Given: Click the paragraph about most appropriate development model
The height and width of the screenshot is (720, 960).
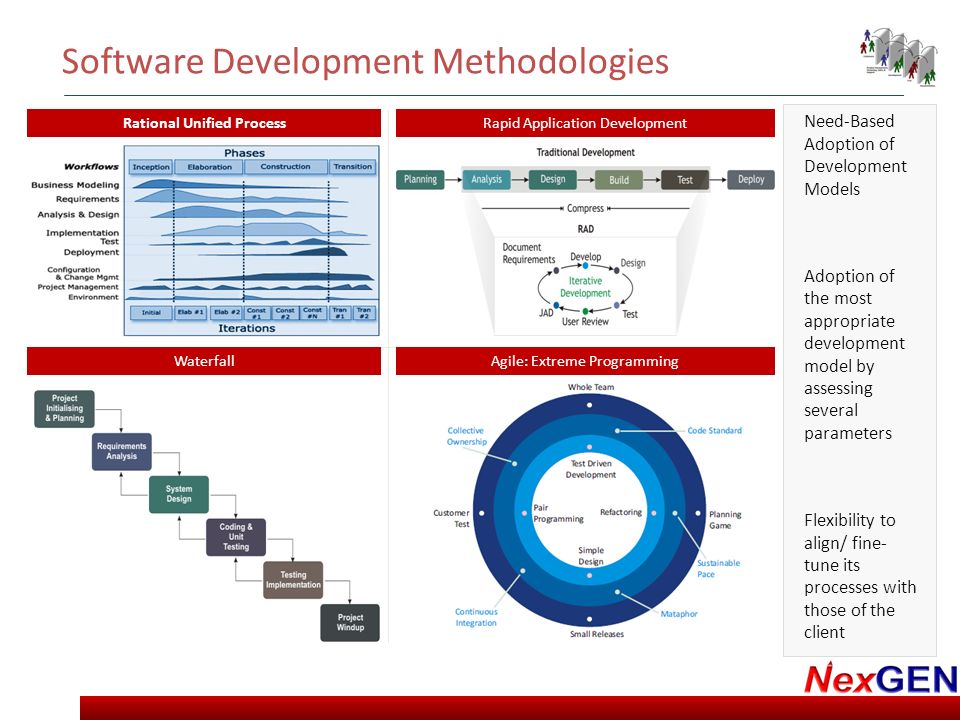Looking at the screenshot, I should (x=854, y=354).
